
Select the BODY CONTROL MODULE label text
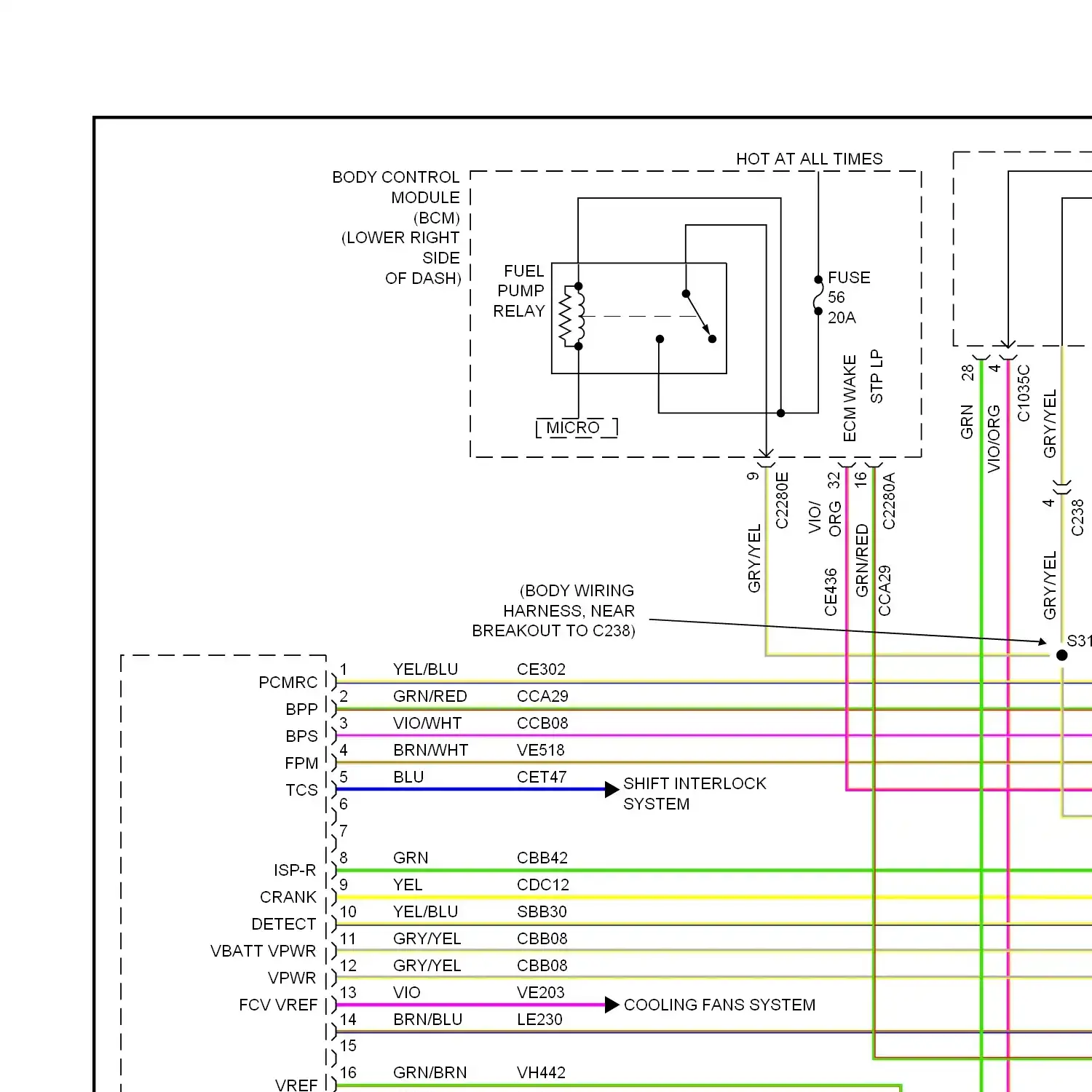click(x=396, y=228)
